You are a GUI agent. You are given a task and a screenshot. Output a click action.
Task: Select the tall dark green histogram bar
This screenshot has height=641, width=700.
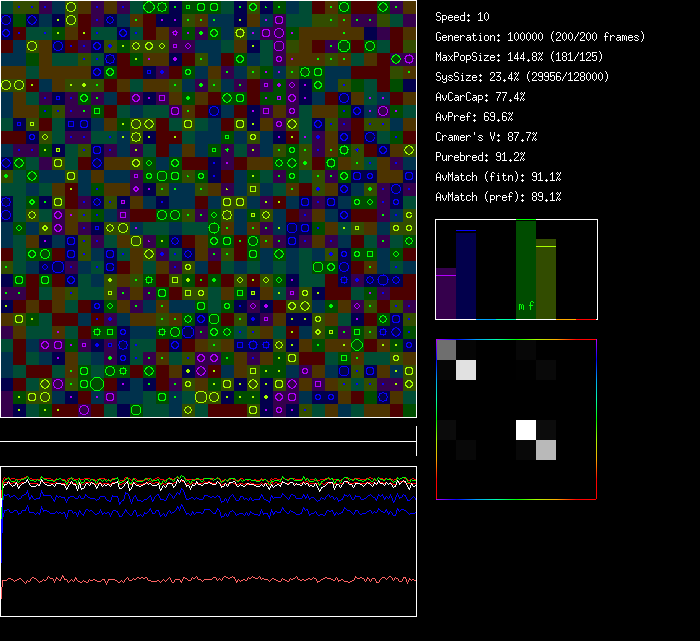(526, 265)
